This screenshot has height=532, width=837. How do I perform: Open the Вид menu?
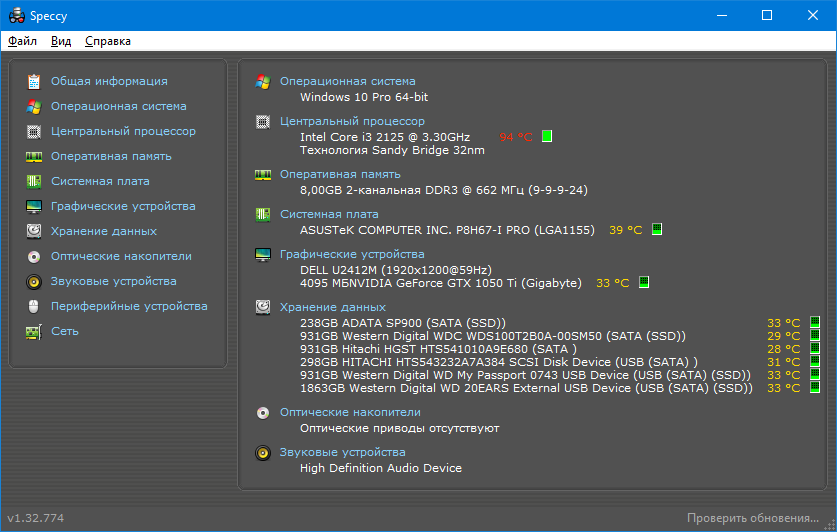tap(61, 41)
